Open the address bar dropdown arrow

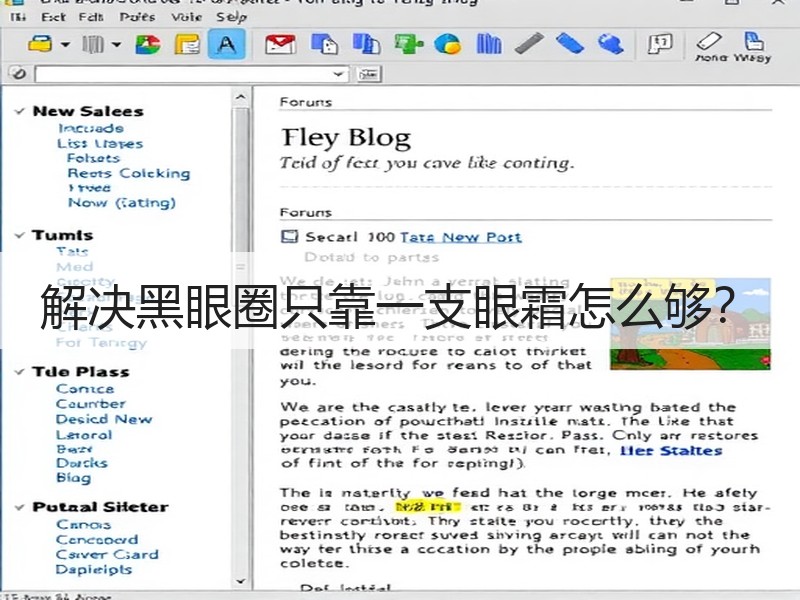(339, 74)
